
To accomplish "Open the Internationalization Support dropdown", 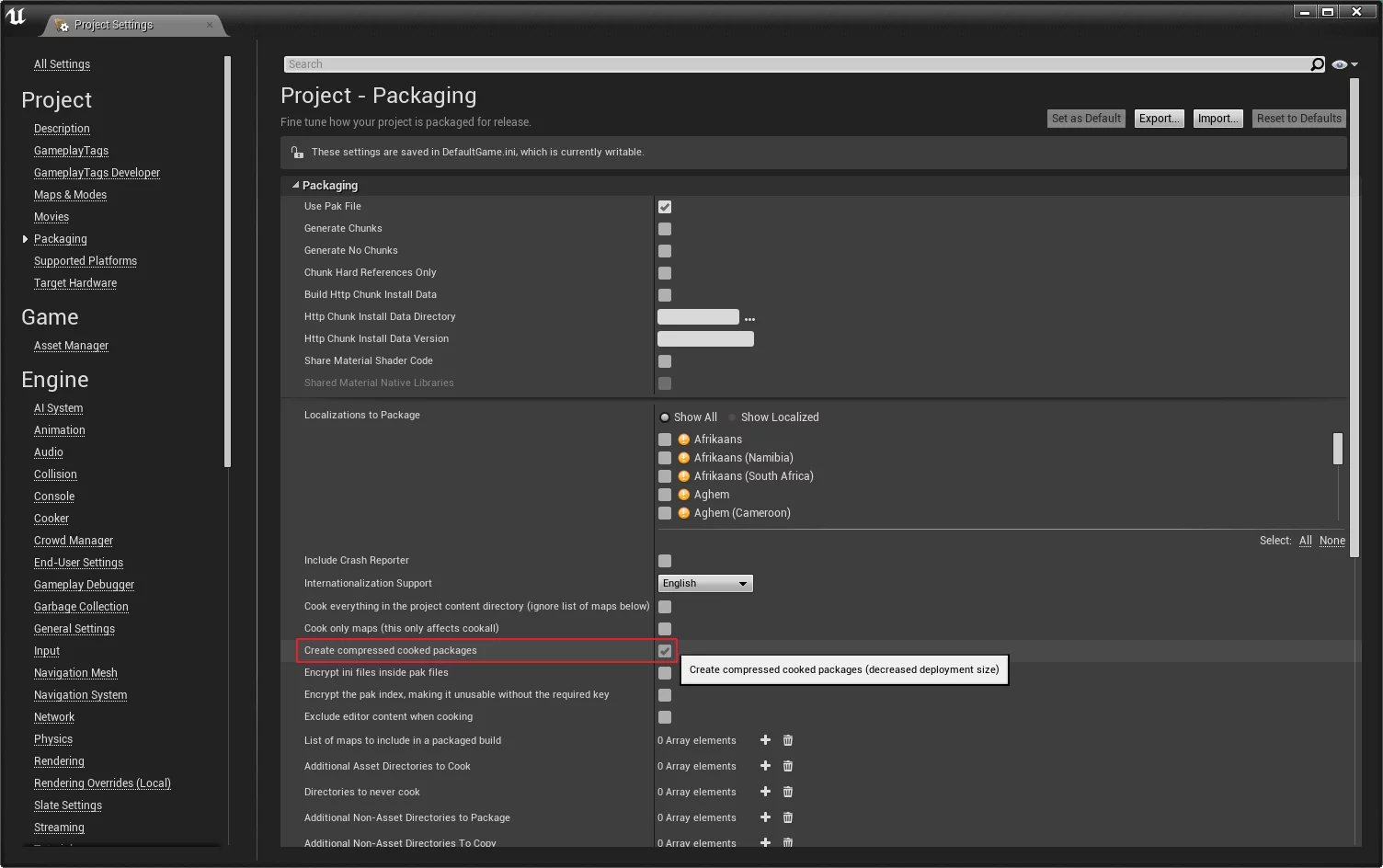I will point(705,584).
